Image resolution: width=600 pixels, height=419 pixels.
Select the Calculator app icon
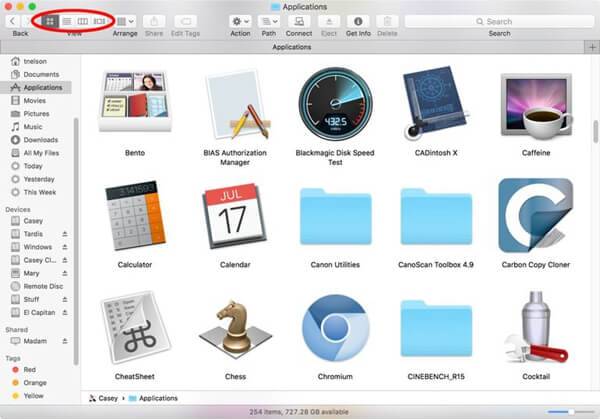click(135, 215)
